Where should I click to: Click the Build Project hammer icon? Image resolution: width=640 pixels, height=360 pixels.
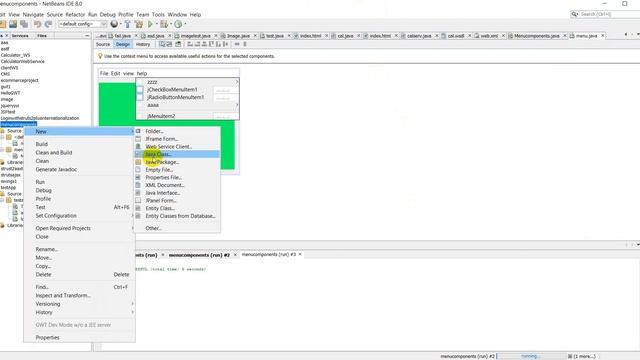point(127,24)
